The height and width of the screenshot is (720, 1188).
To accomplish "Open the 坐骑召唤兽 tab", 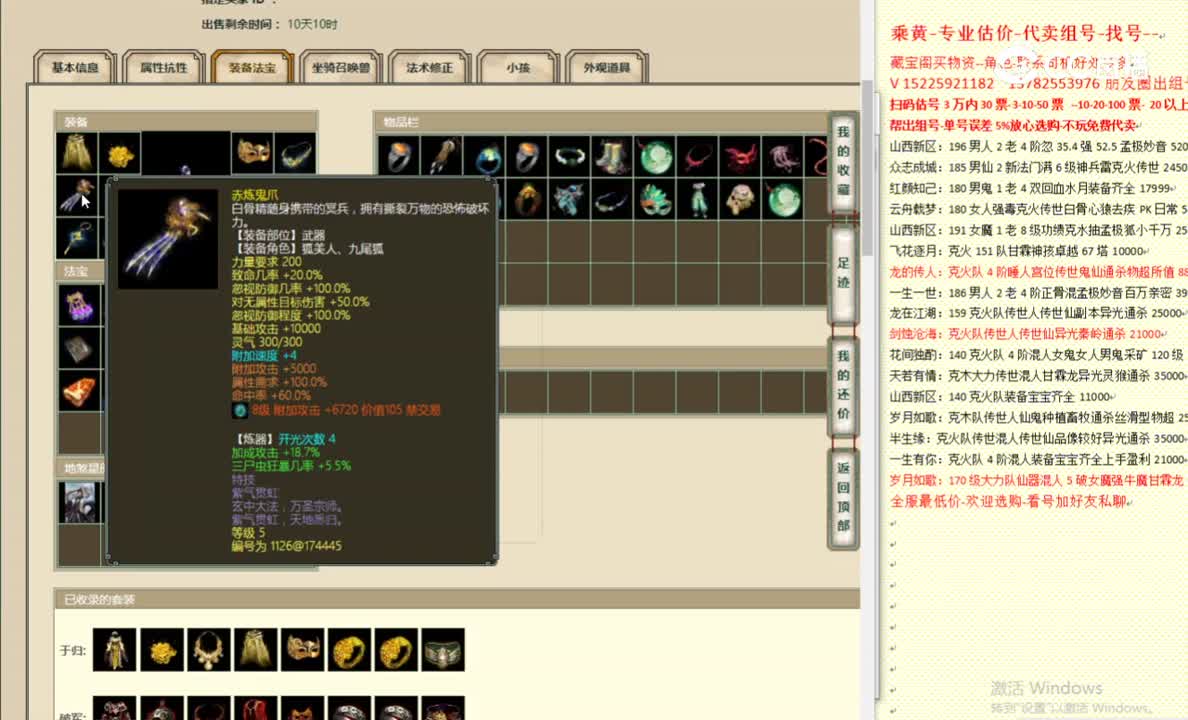I will pyautogui.click(x=341, y=67).
